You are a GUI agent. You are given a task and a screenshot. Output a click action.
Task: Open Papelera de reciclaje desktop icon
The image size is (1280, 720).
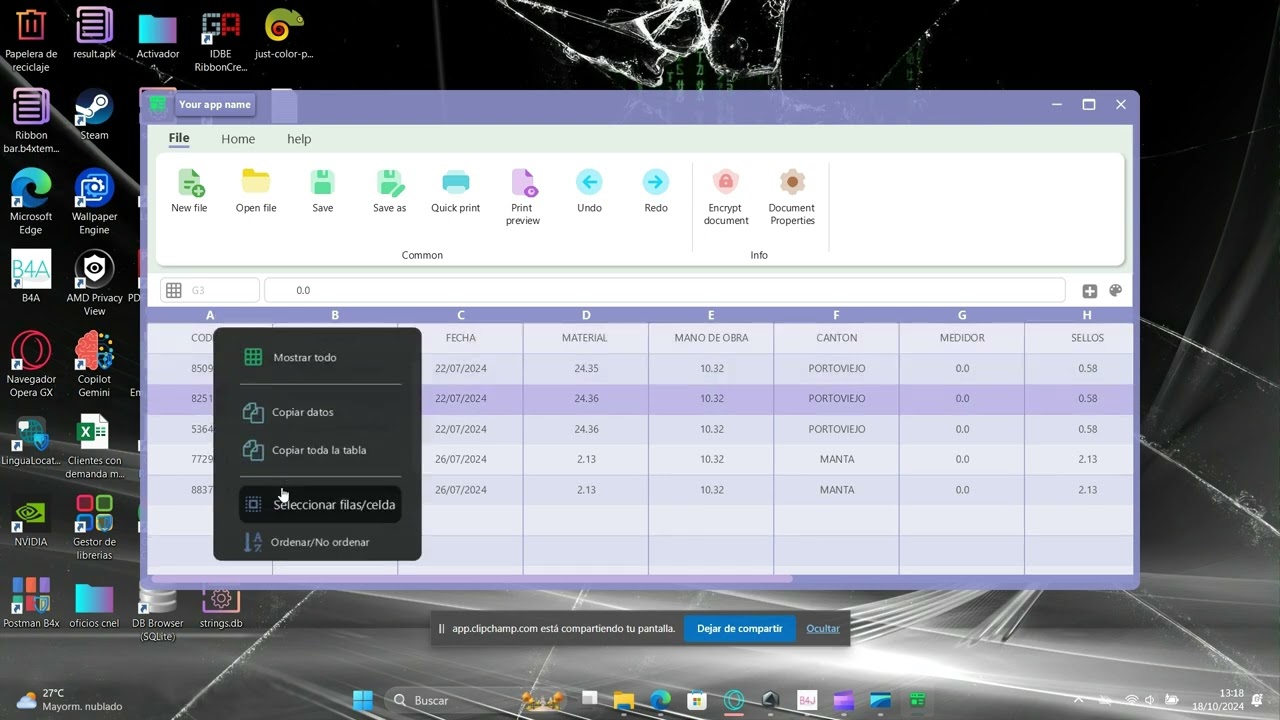coord(31,40)
